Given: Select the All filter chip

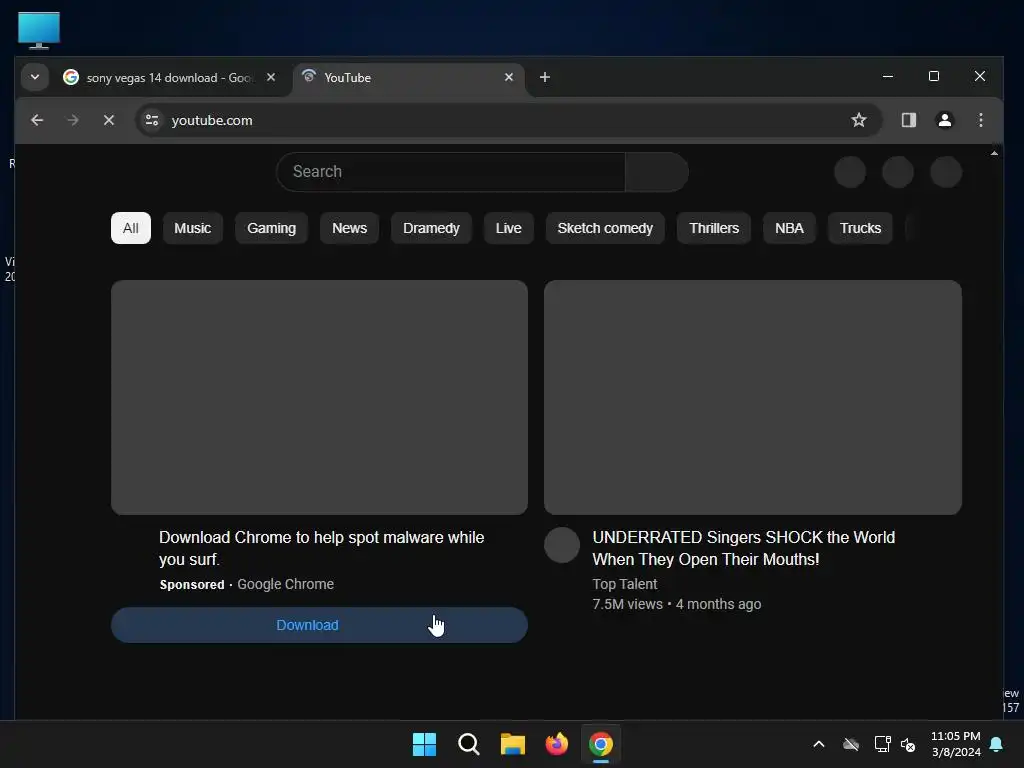Looking at the screenshot, I should 131,228.
